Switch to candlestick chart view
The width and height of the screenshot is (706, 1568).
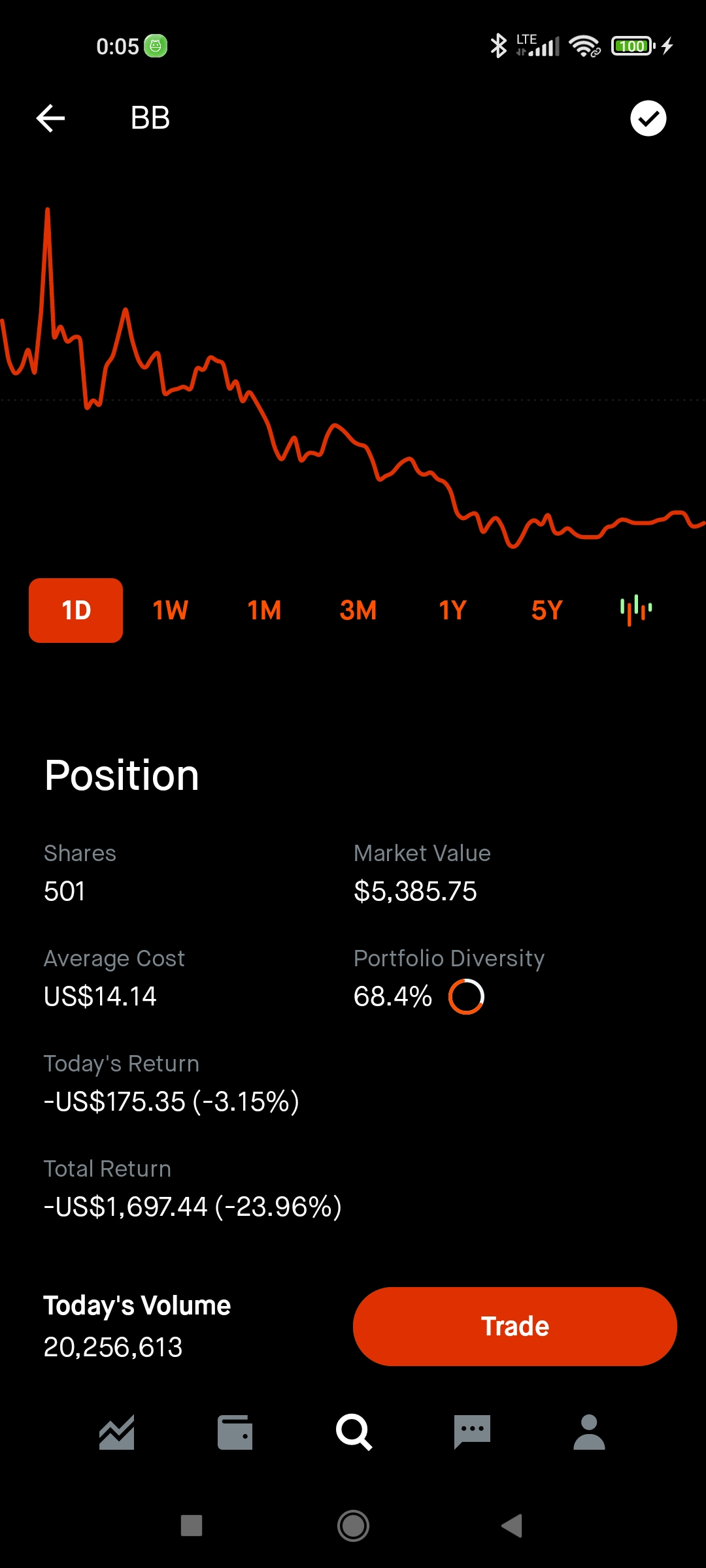(636, 610)
